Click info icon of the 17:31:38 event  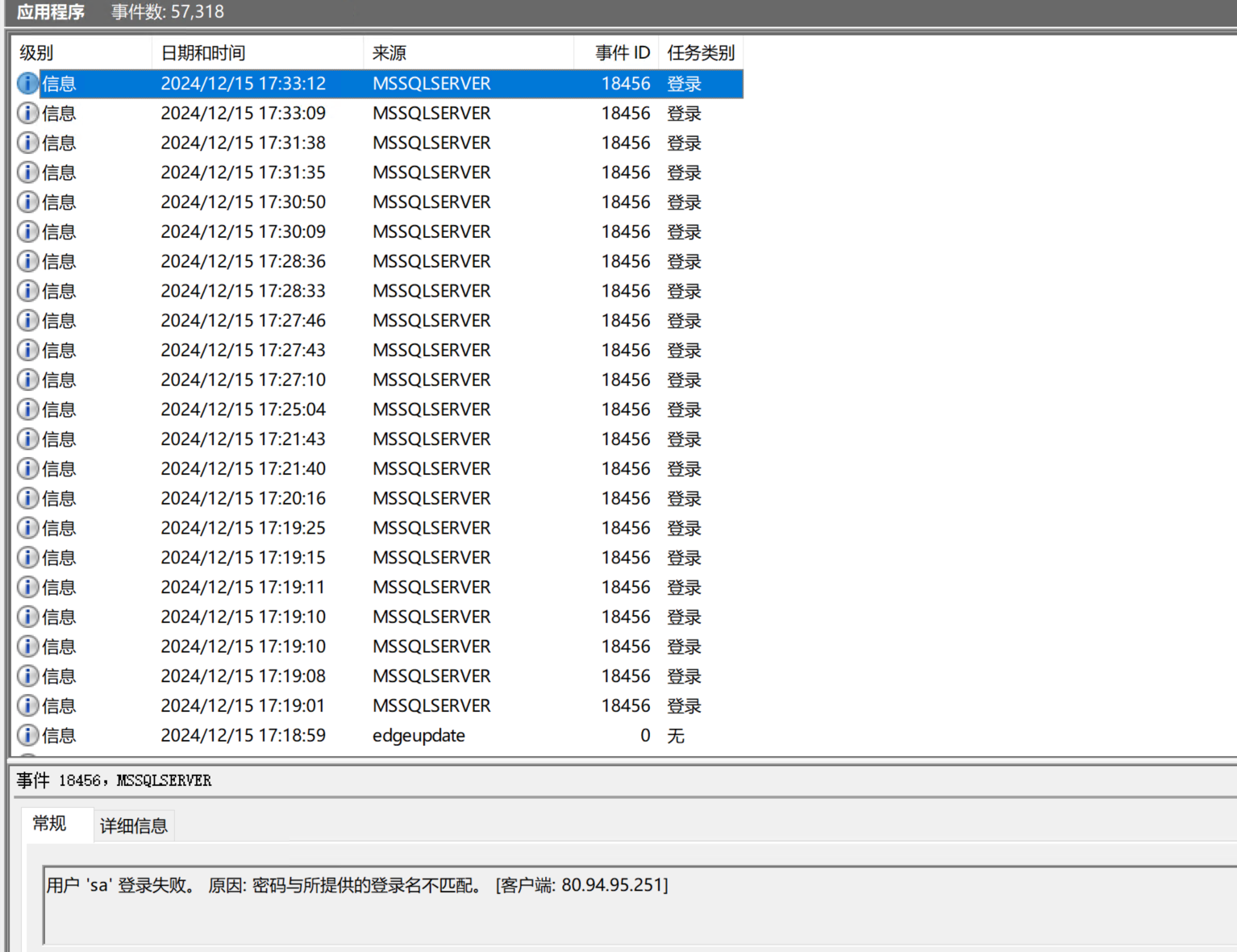[27, 143]
